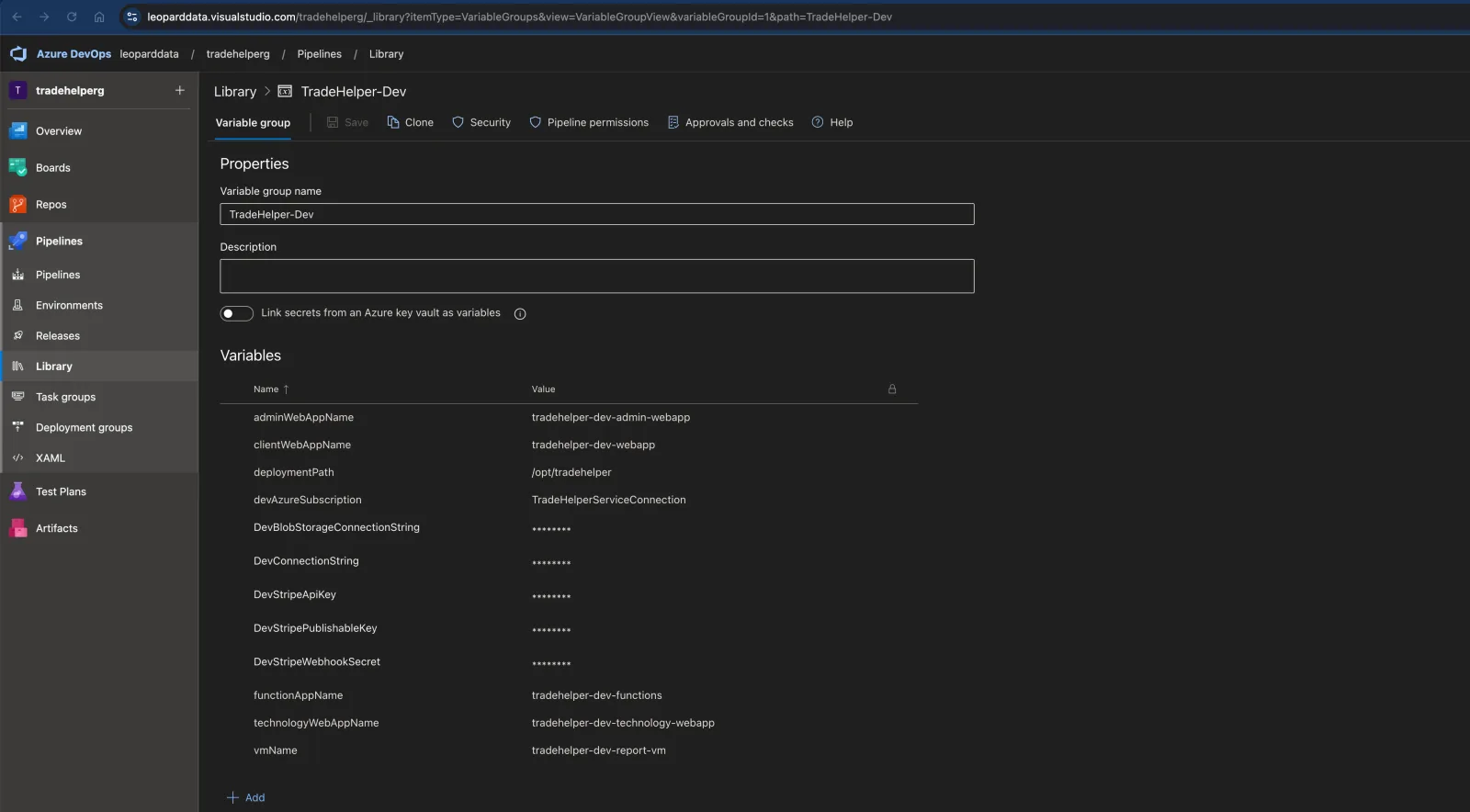Click TradeHelperServiceConnection value
The image size is (1470, 812).
tap(608, 500)
